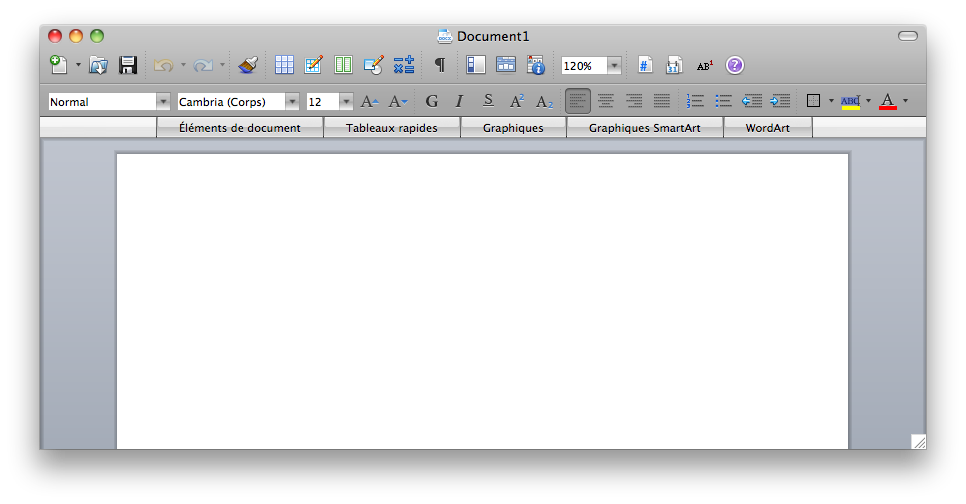Apply borders with square border icon
This screenshot has height=504, width=966.
[x=813, y=100]
